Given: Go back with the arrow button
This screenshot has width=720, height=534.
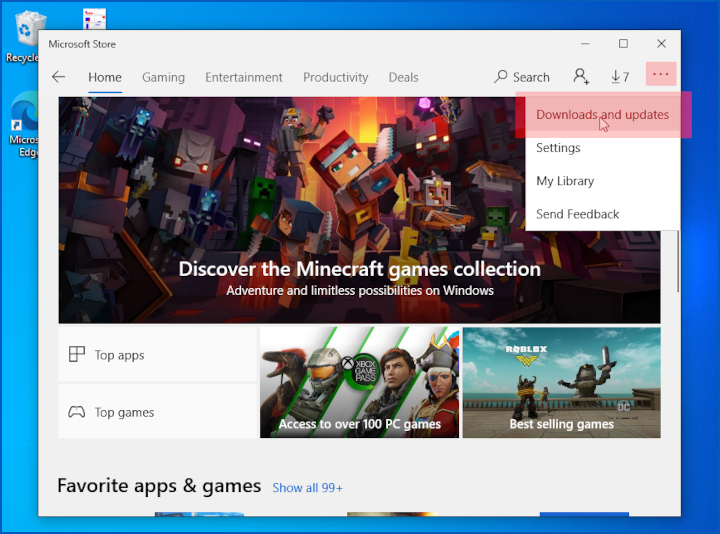Looking at the screenshot, I should (x=58, y=77).
